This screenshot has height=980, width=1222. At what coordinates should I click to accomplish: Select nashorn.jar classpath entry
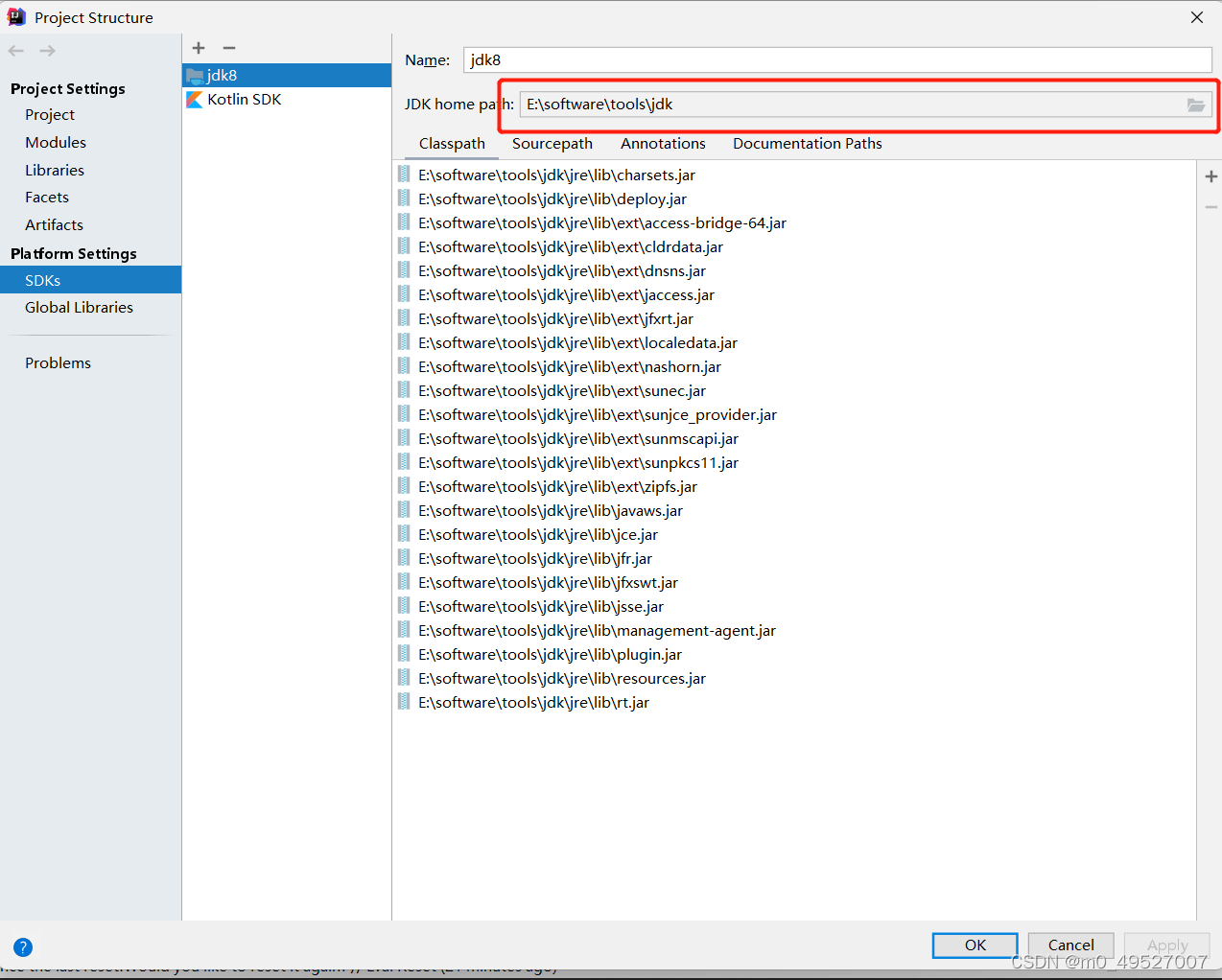coord(570,367)
